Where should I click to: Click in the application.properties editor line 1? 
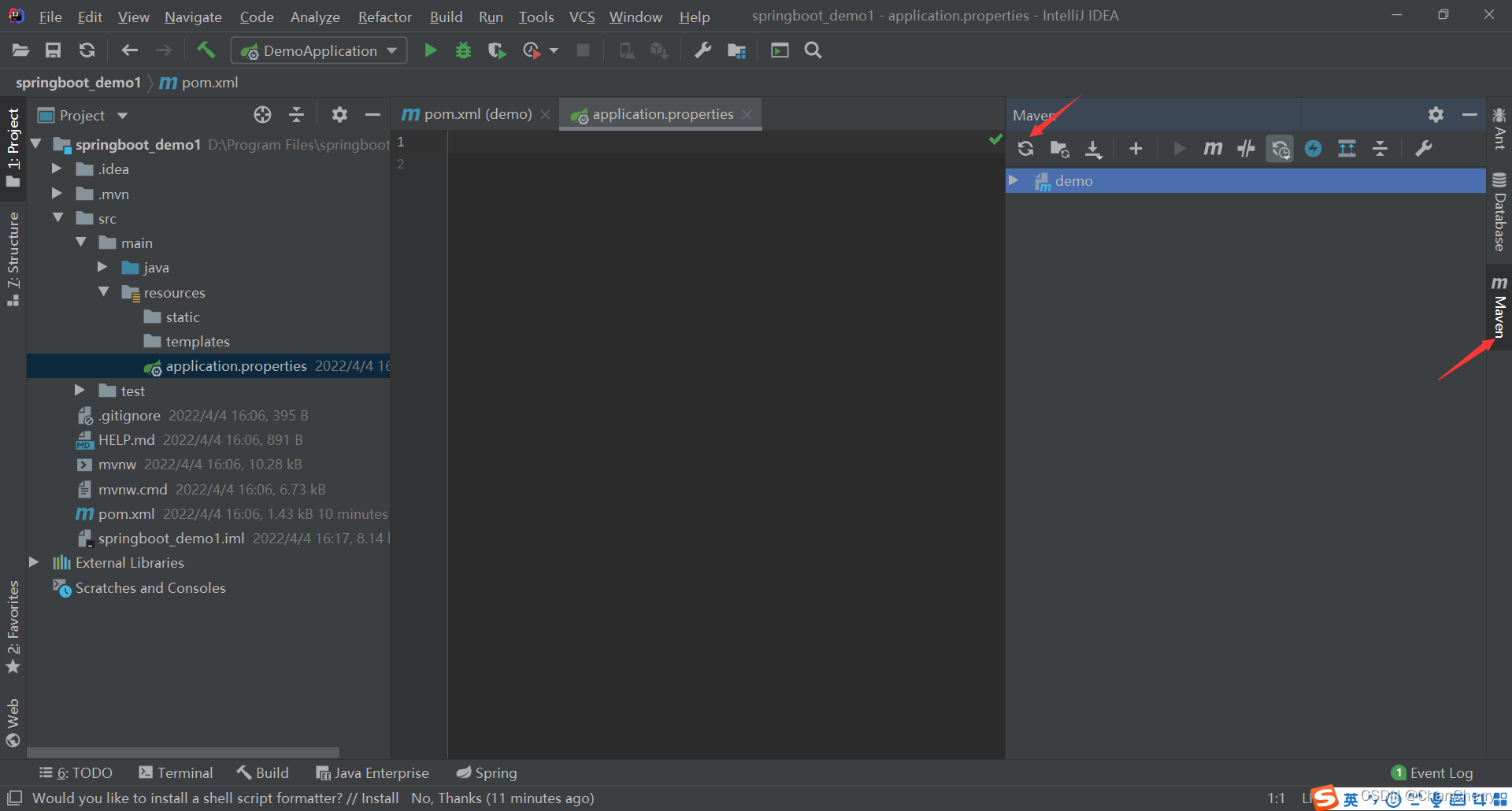coord(724,142)
